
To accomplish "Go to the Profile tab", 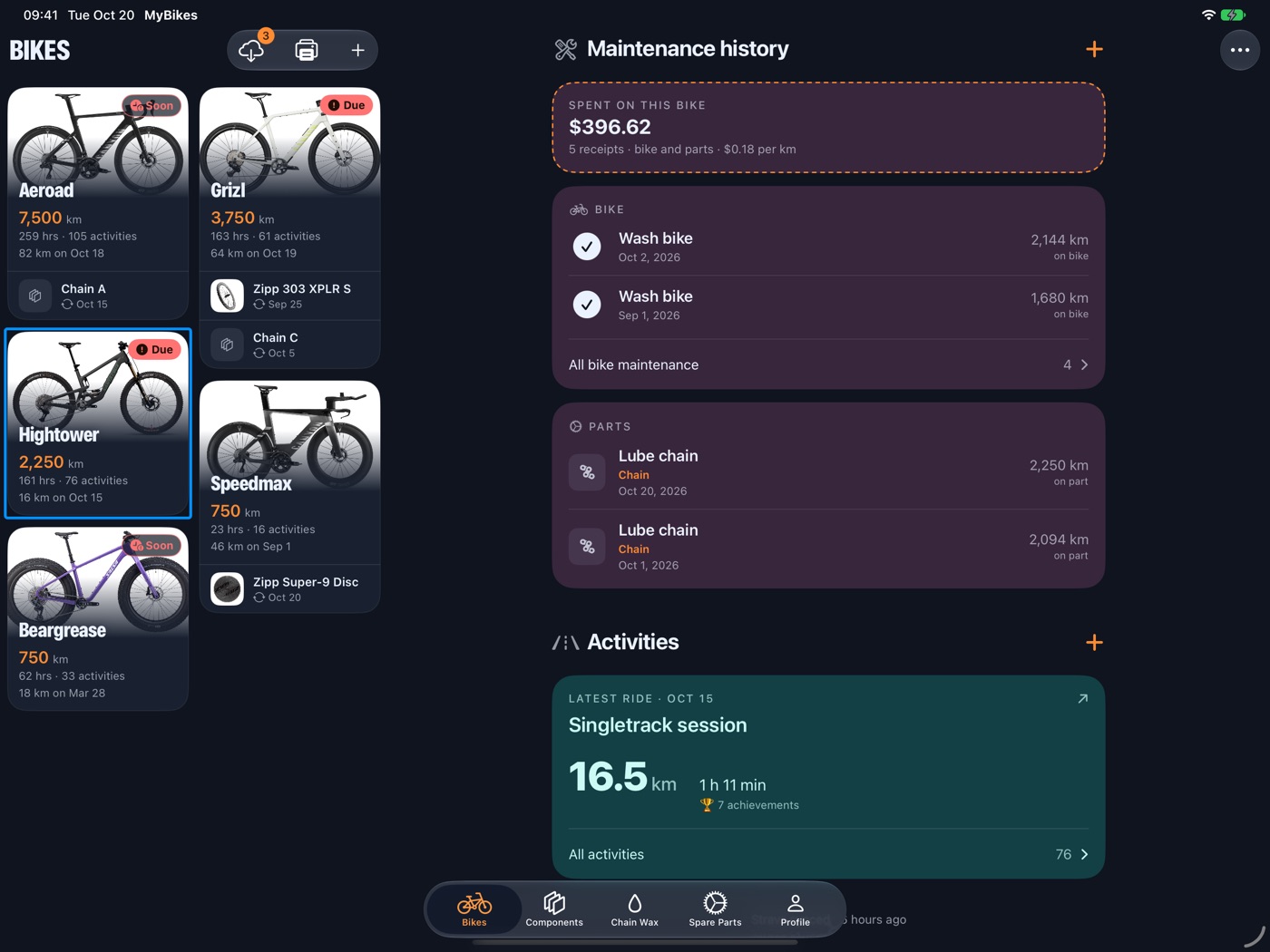I will (x=795, y=909).
